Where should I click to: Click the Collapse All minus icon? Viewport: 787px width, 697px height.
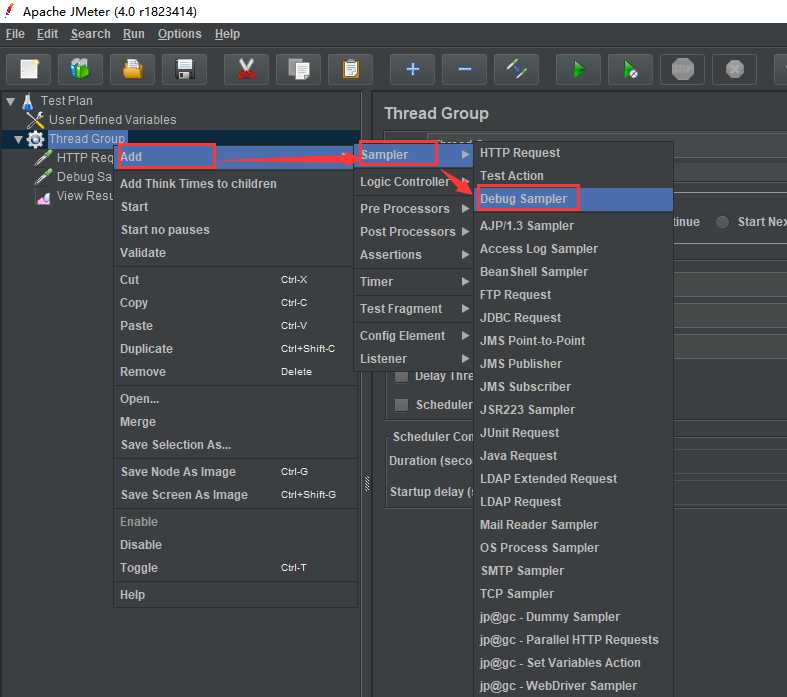click(x=465, y=69)
